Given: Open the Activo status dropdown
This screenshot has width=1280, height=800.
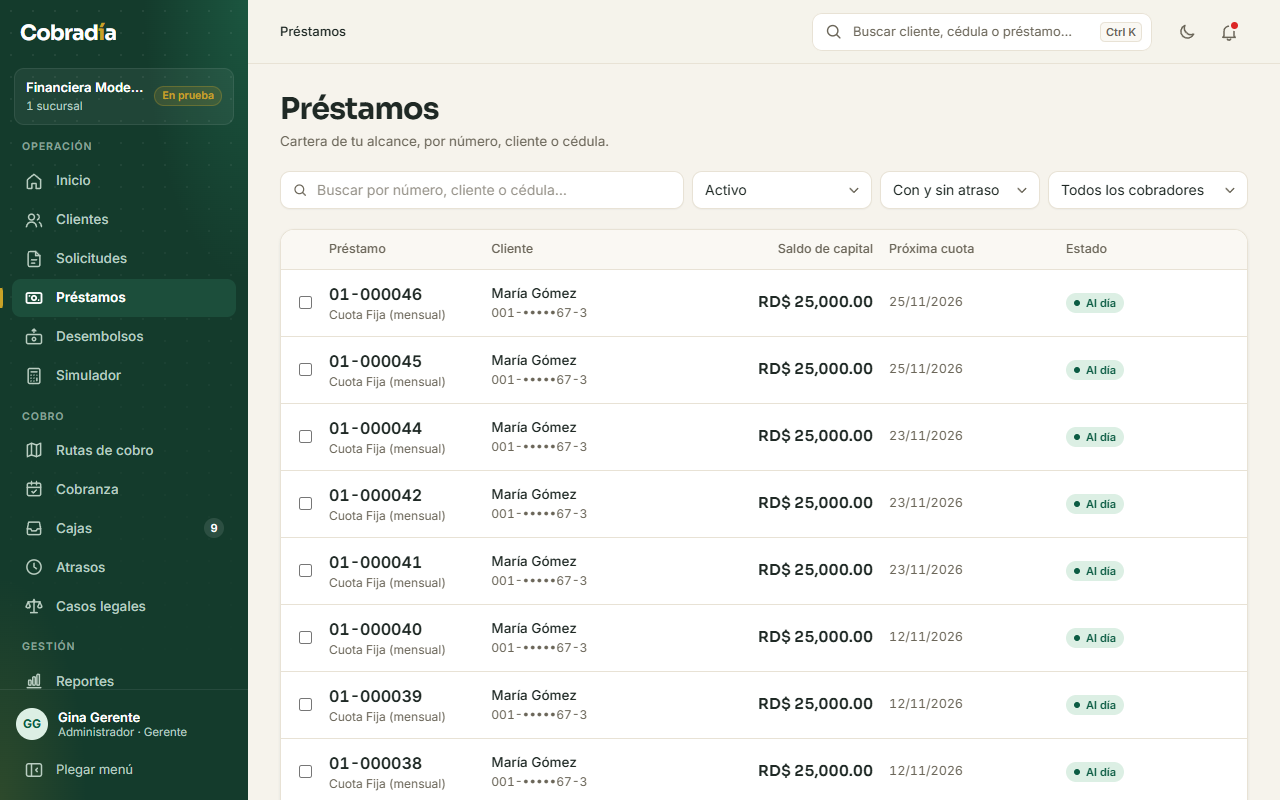Looking at the screenshot, I should 782,190.
